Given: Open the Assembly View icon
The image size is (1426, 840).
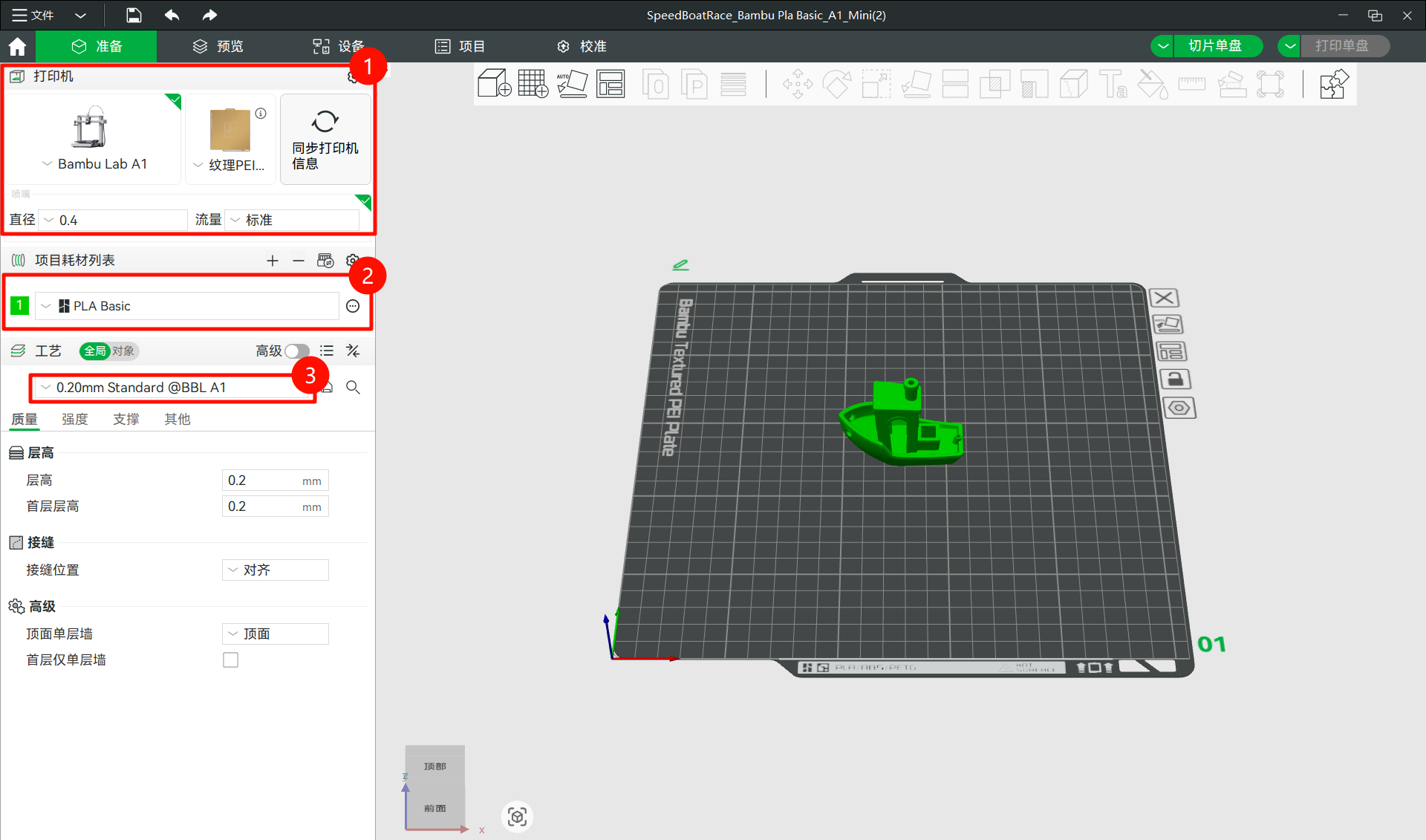Looking at the screenshot, I should [x=1333, y=83].
